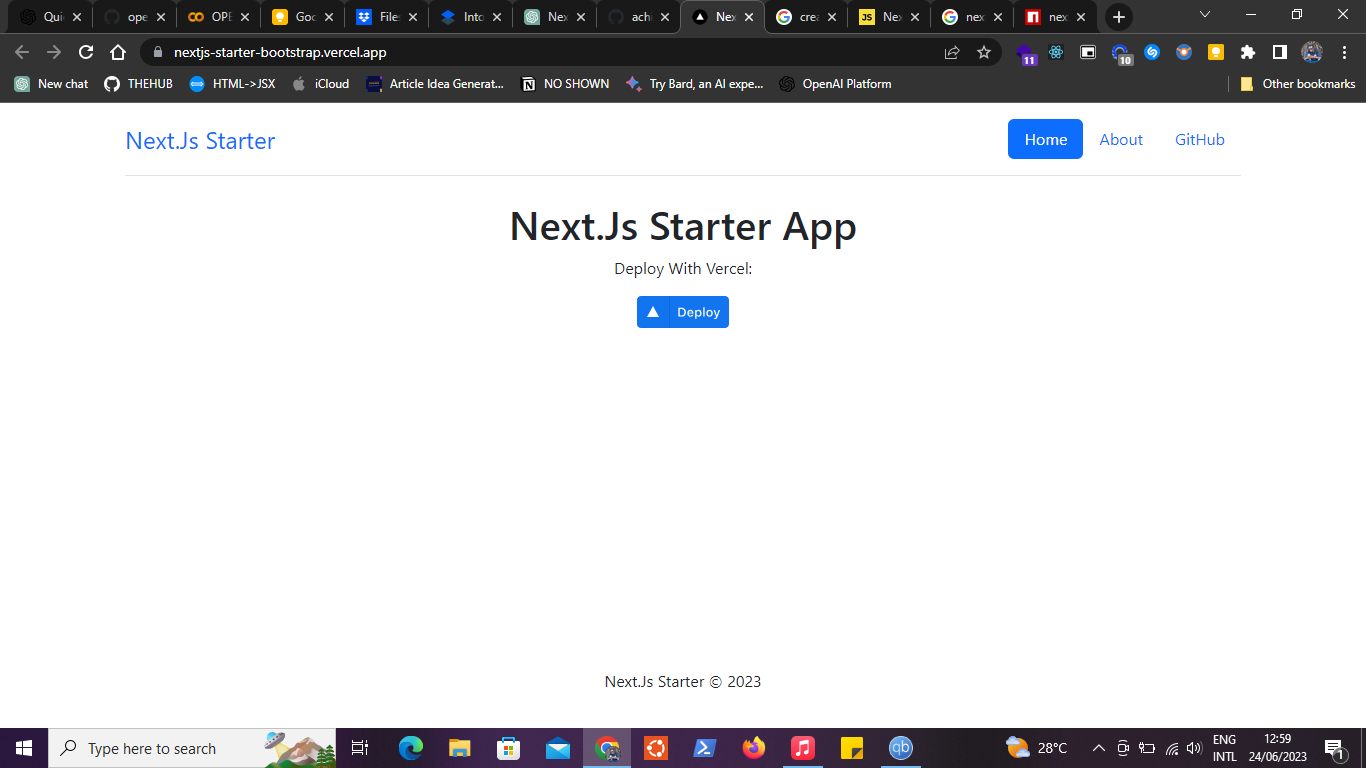Viewport: 1366px width, 768px height.
Task: Click the Vercel triangle icon on Deploy button
Action: tap(653, 312)
